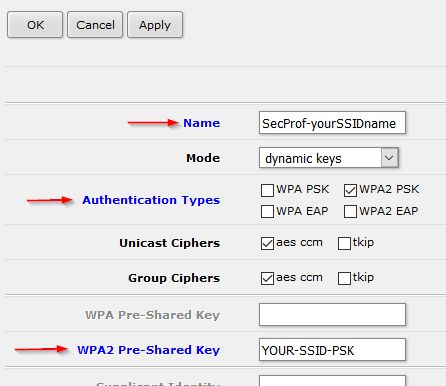
Task: Toggle aes ccm under Group Ciphers
Action: point(267,279)
